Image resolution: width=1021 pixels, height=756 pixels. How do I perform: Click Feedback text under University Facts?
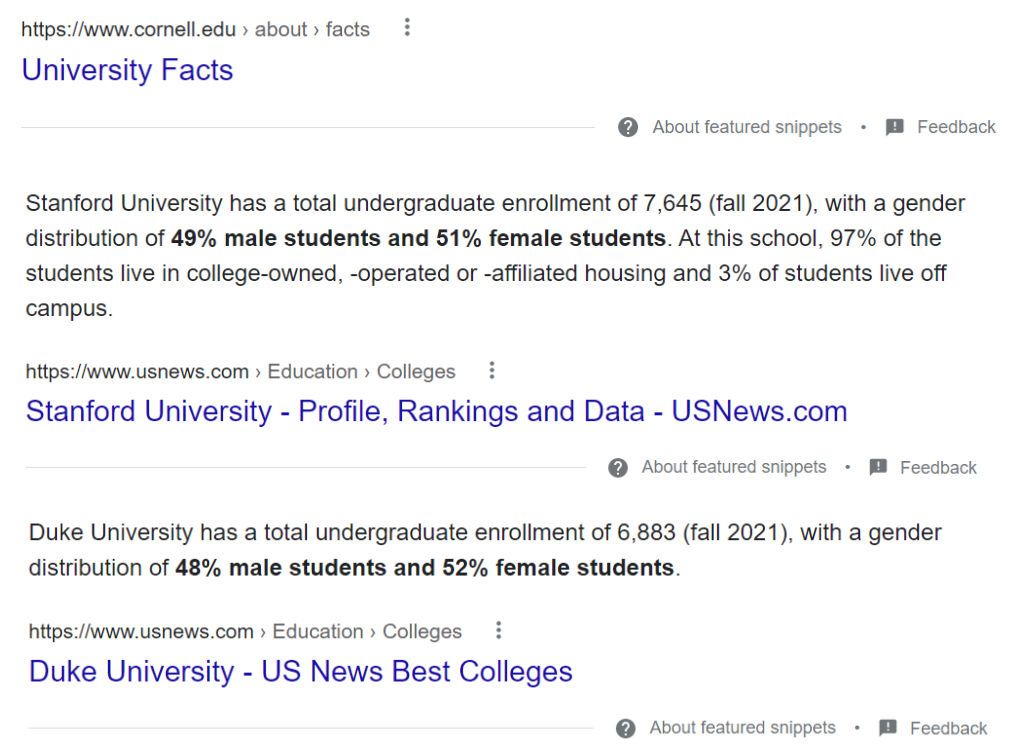[956, 127]
